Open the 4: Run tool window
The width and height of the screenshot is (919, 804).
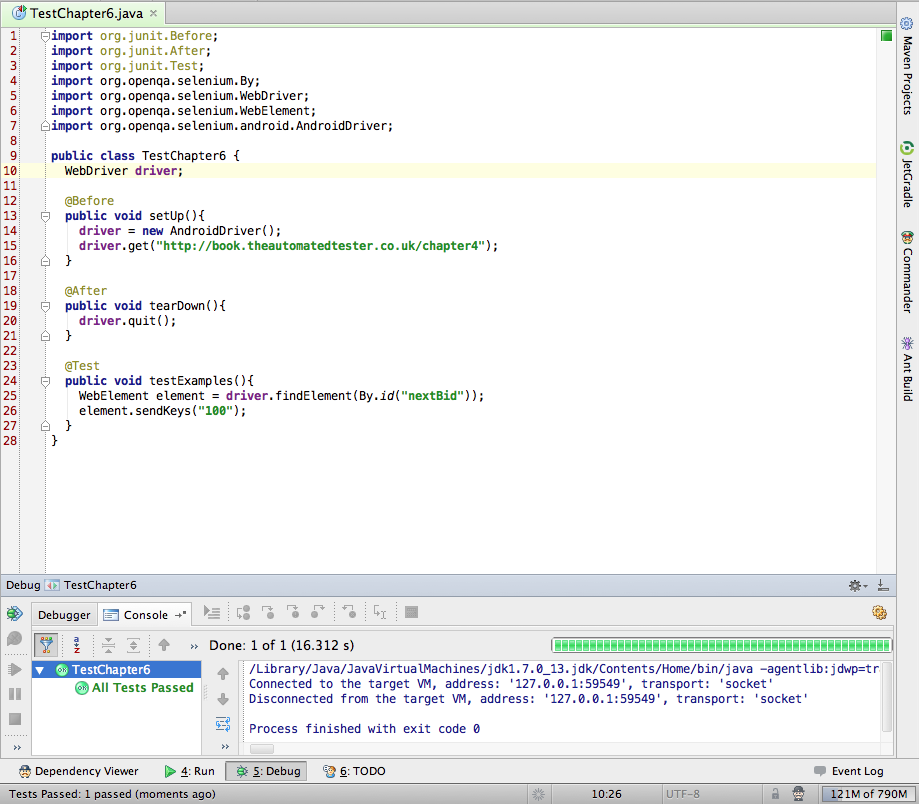coord(189,771)
